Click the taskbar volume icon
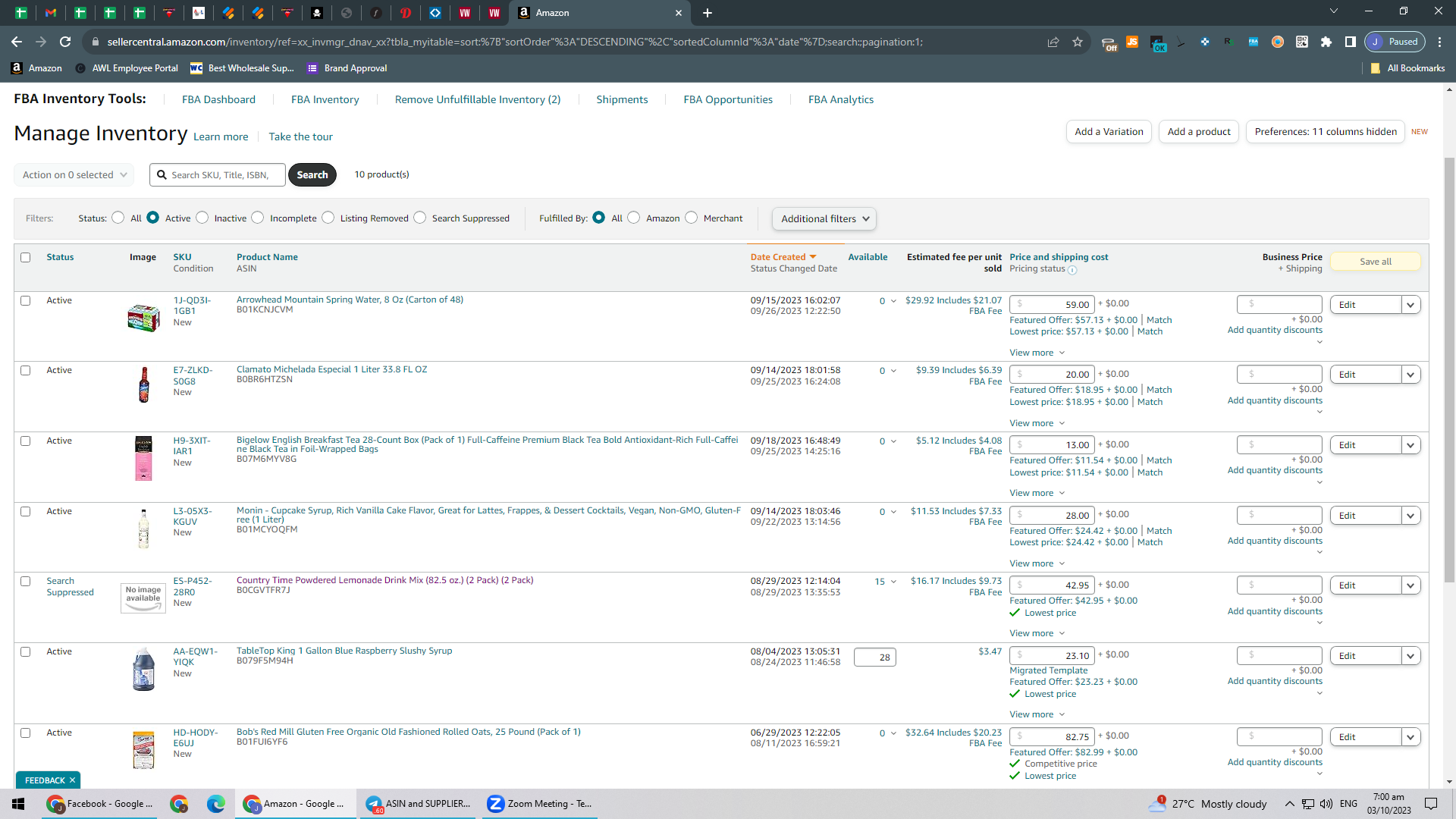 point(1326,804)
